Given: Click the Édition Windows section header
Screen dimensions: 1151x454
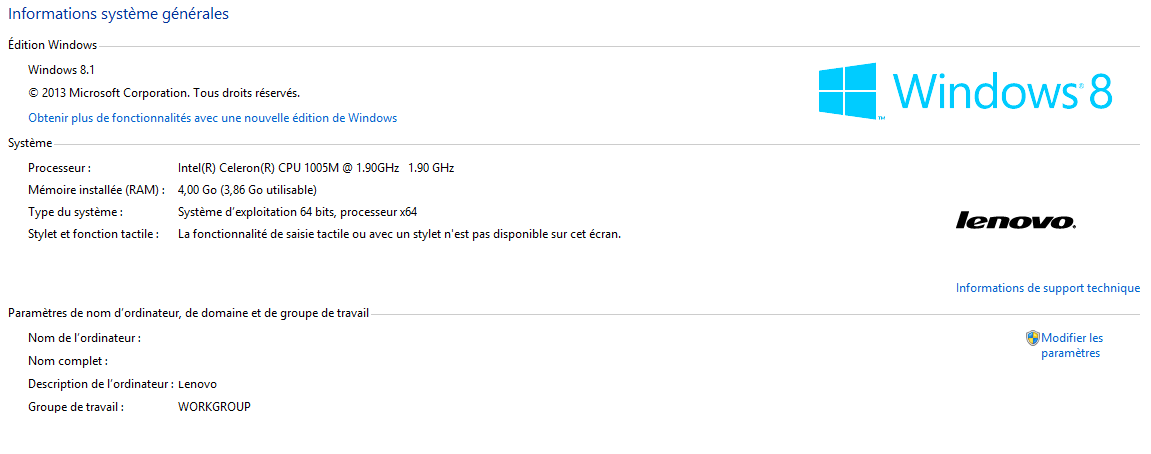Looking at the screenshot, I should click(x=52, y=45).
